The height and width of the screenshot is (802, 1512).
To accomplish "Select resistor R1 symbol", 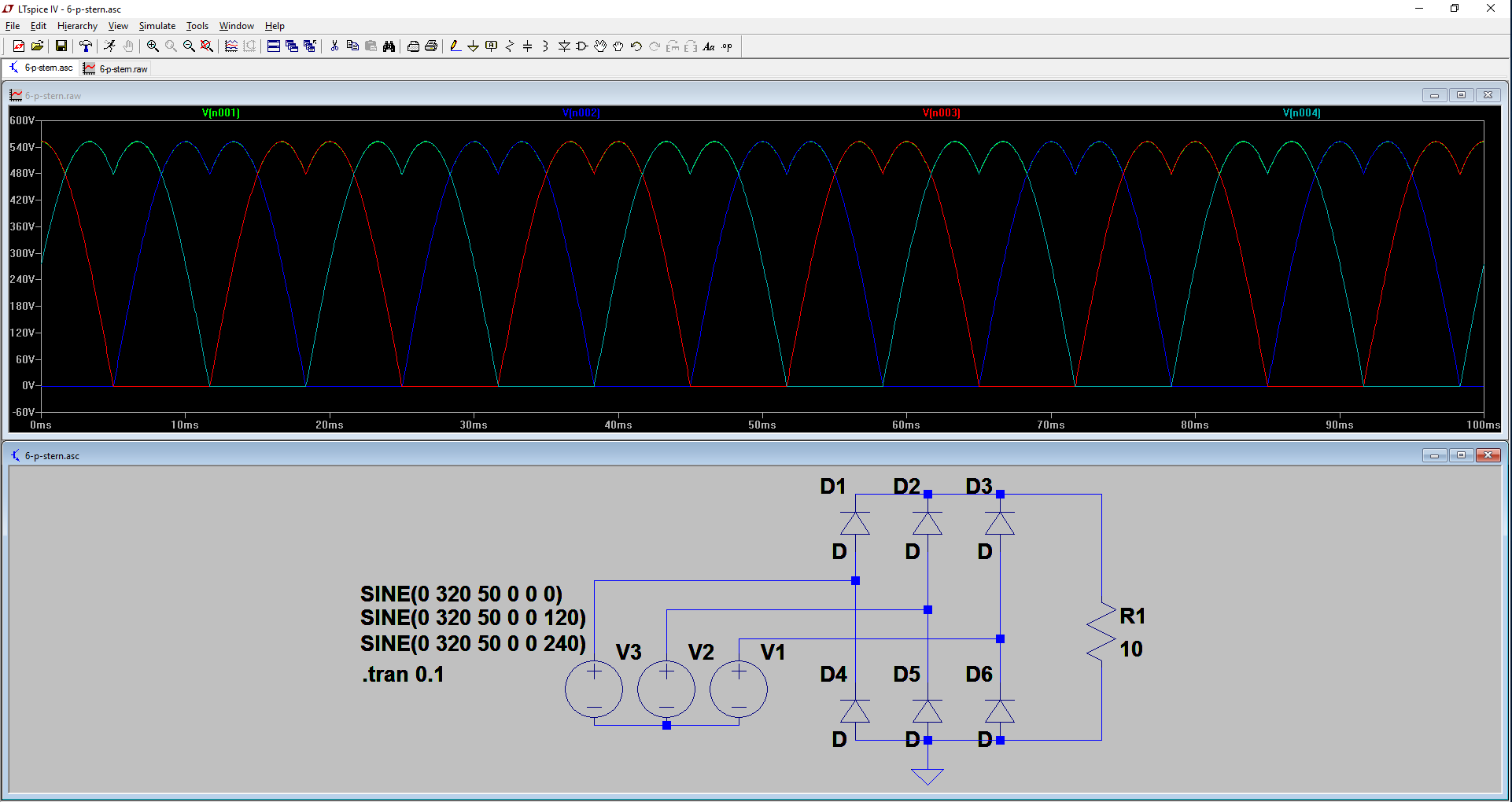I will tap(1101, 631).
